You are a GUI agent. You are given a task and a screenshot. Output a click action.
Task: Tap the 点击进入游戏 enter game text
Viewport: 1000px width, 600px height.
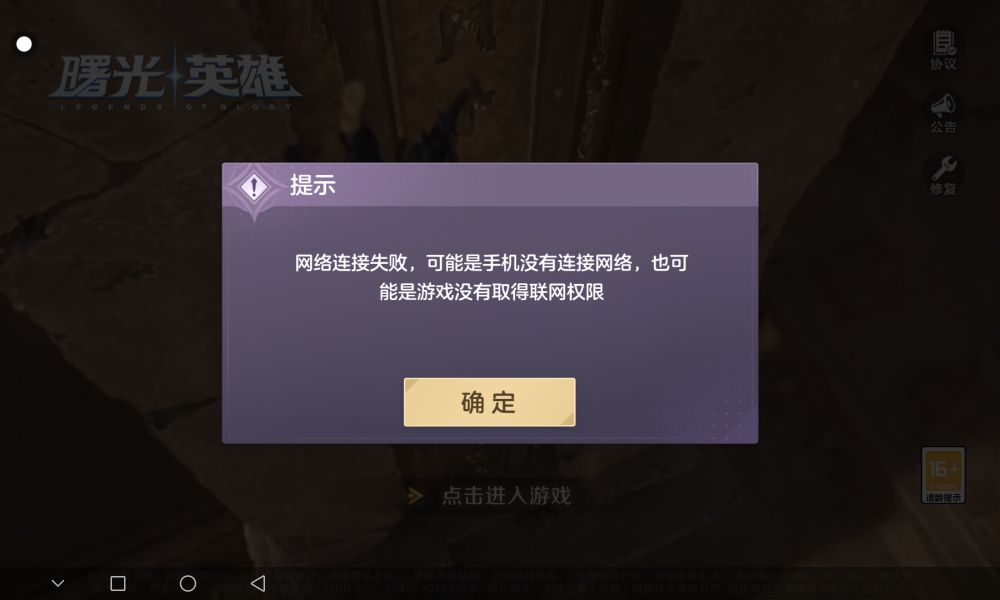click(506, 495)
